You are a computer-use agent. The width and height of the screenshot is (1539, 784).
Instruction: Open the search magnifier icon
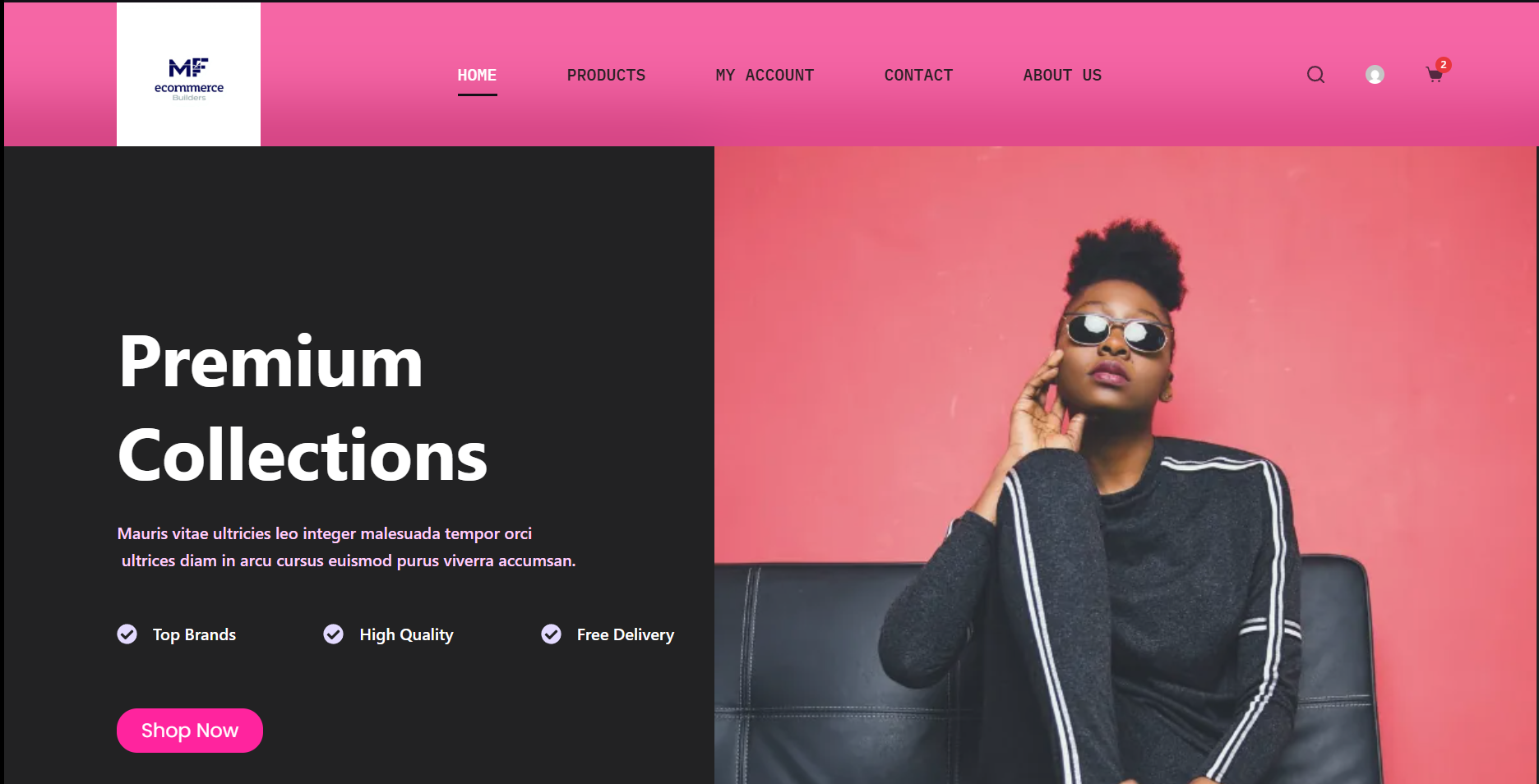[1315, 75]
